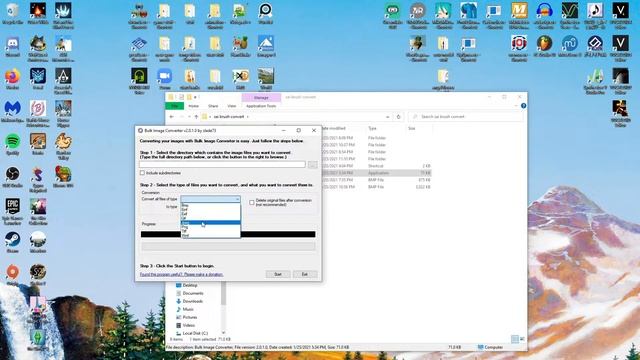Open the campfire game desktop icon

point(38,13)
